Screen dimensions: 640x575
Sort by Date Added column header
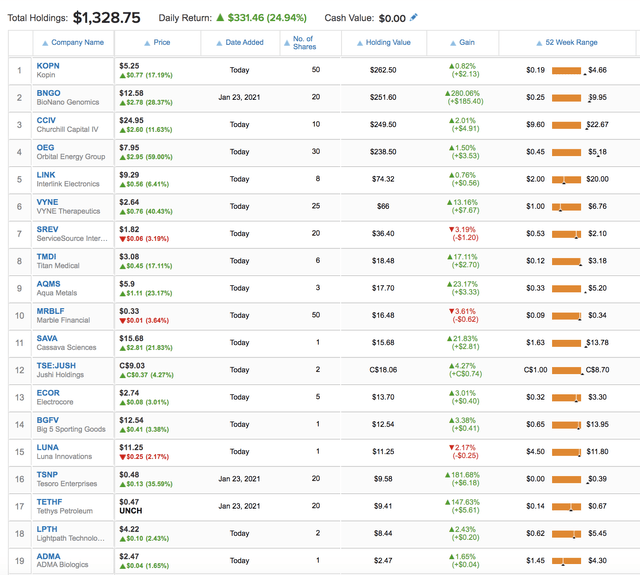(240, 42)
